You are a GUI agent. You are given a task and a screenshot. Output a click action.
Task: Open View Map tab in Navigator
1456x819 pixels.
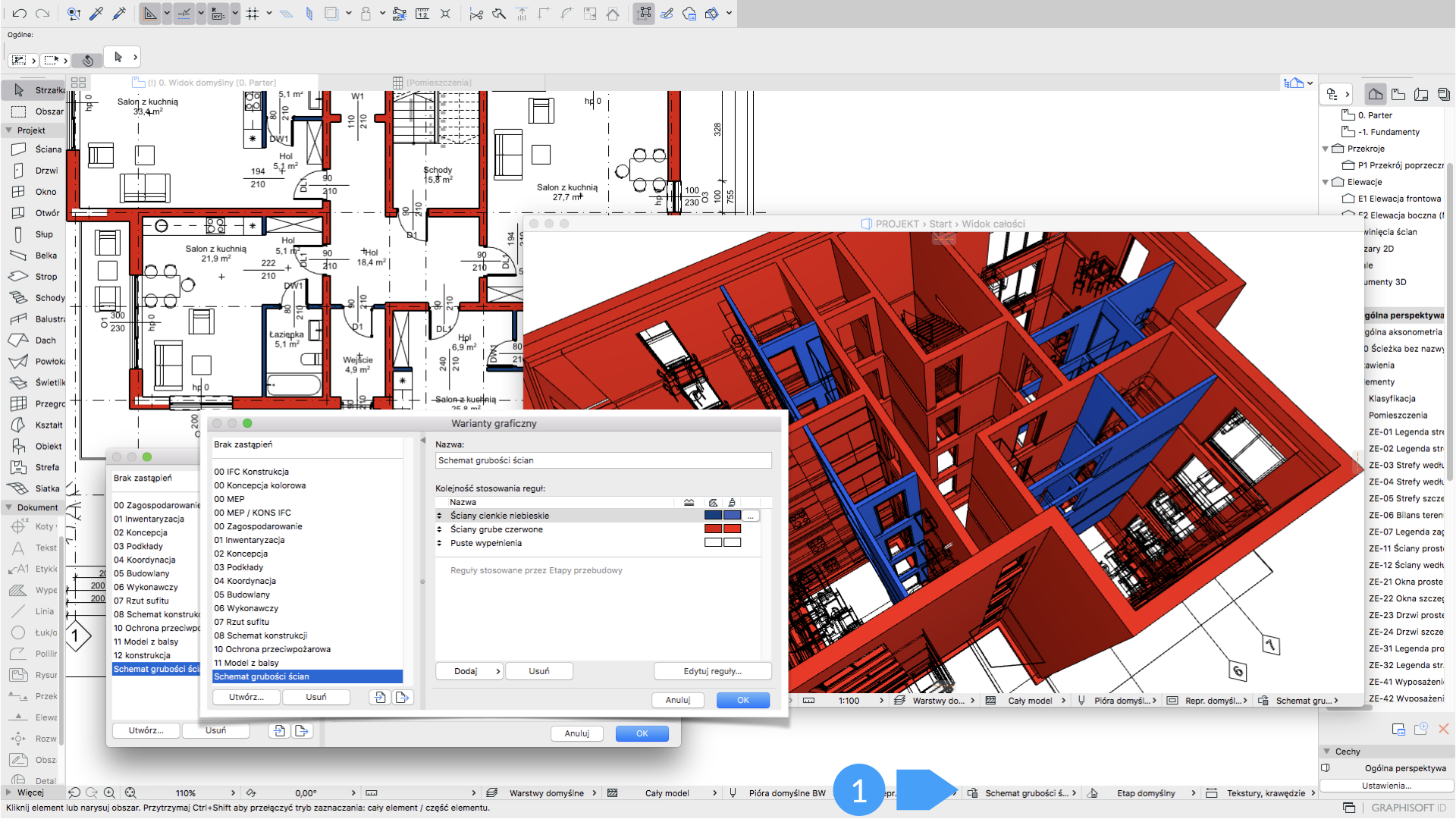pos(1398,94)
